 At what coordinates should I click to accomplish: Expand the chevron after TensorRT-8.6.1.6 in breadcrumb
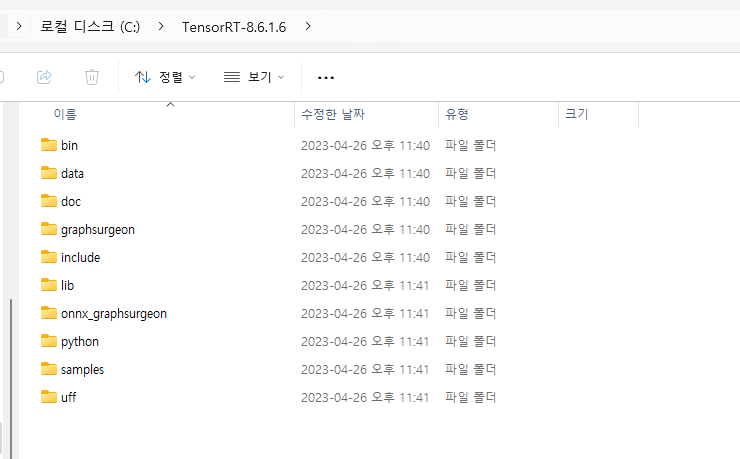308,26
